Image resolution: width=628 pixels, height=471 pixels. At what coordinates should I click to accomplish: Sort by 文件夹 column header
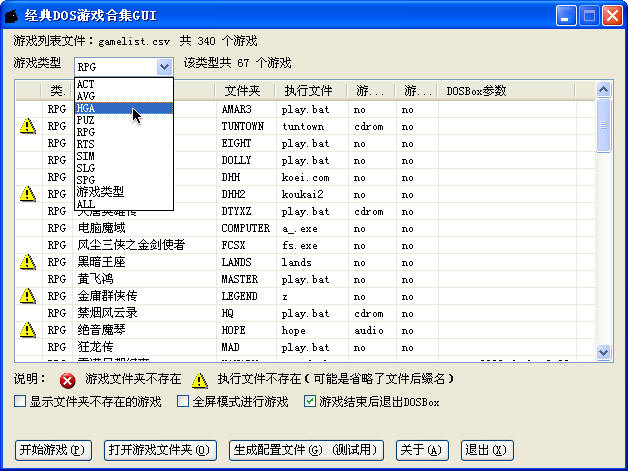(245, 91)
